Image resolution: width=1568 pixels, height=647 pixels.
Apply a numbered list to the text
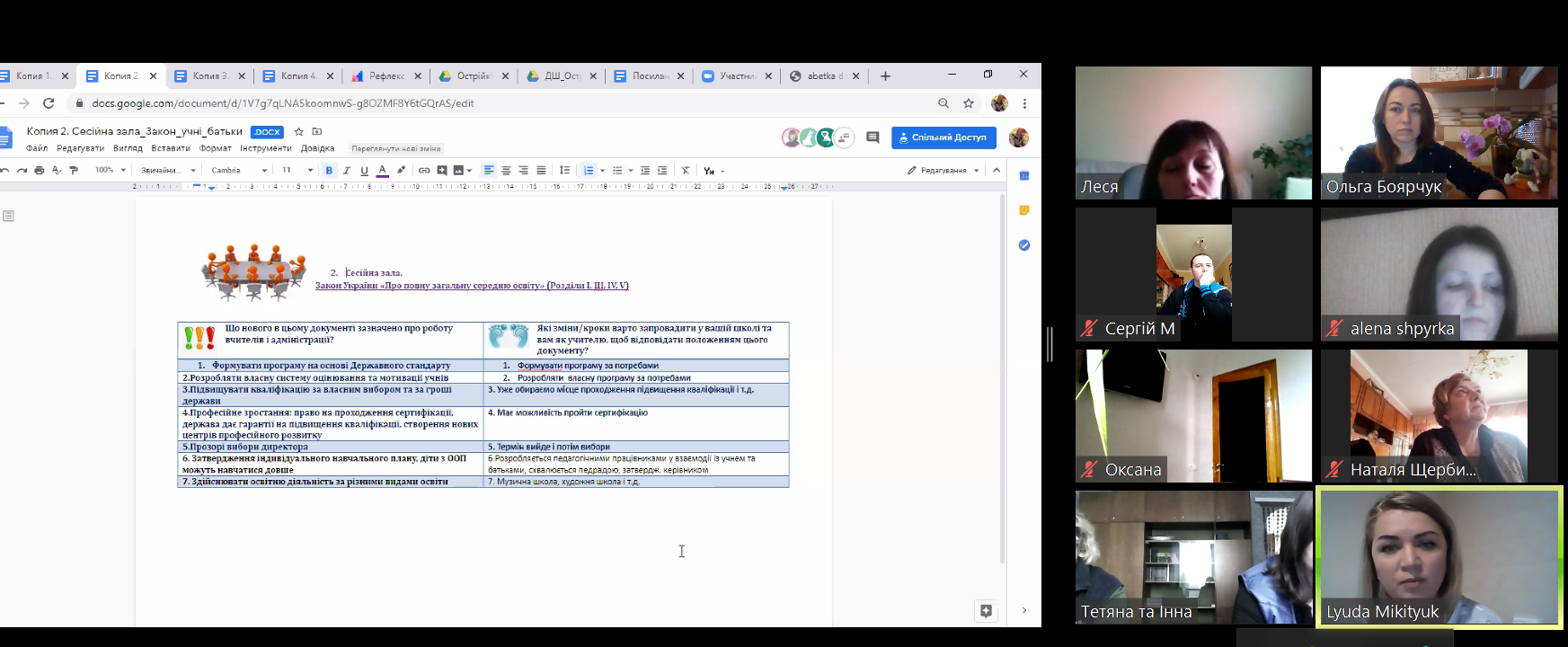(589, 170)
